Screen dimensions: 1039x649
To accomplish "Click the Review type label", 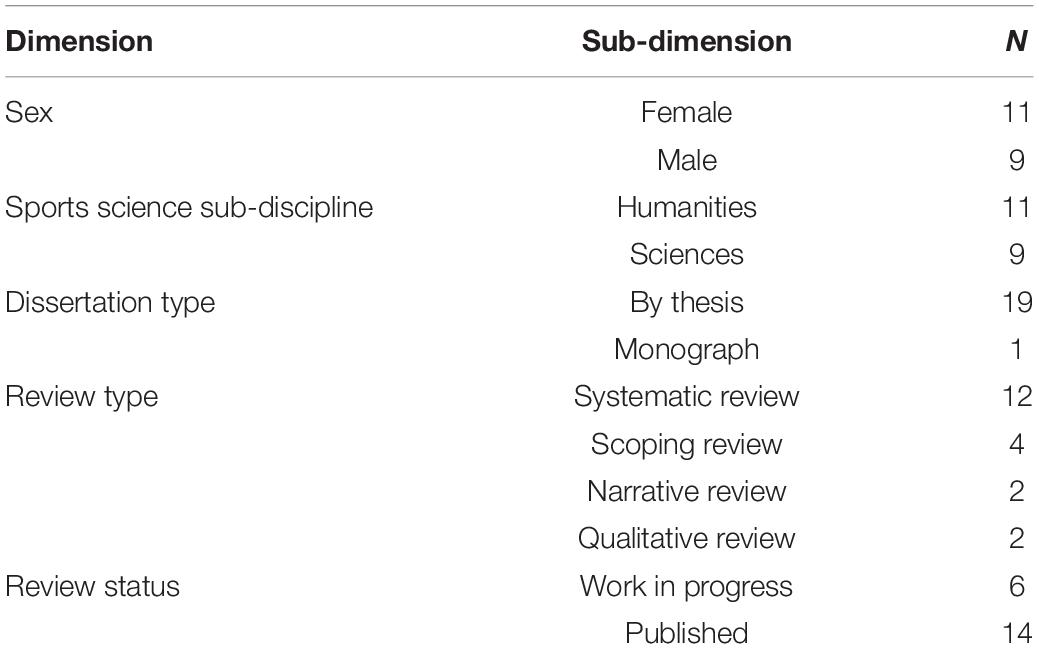I will point(82,396).
